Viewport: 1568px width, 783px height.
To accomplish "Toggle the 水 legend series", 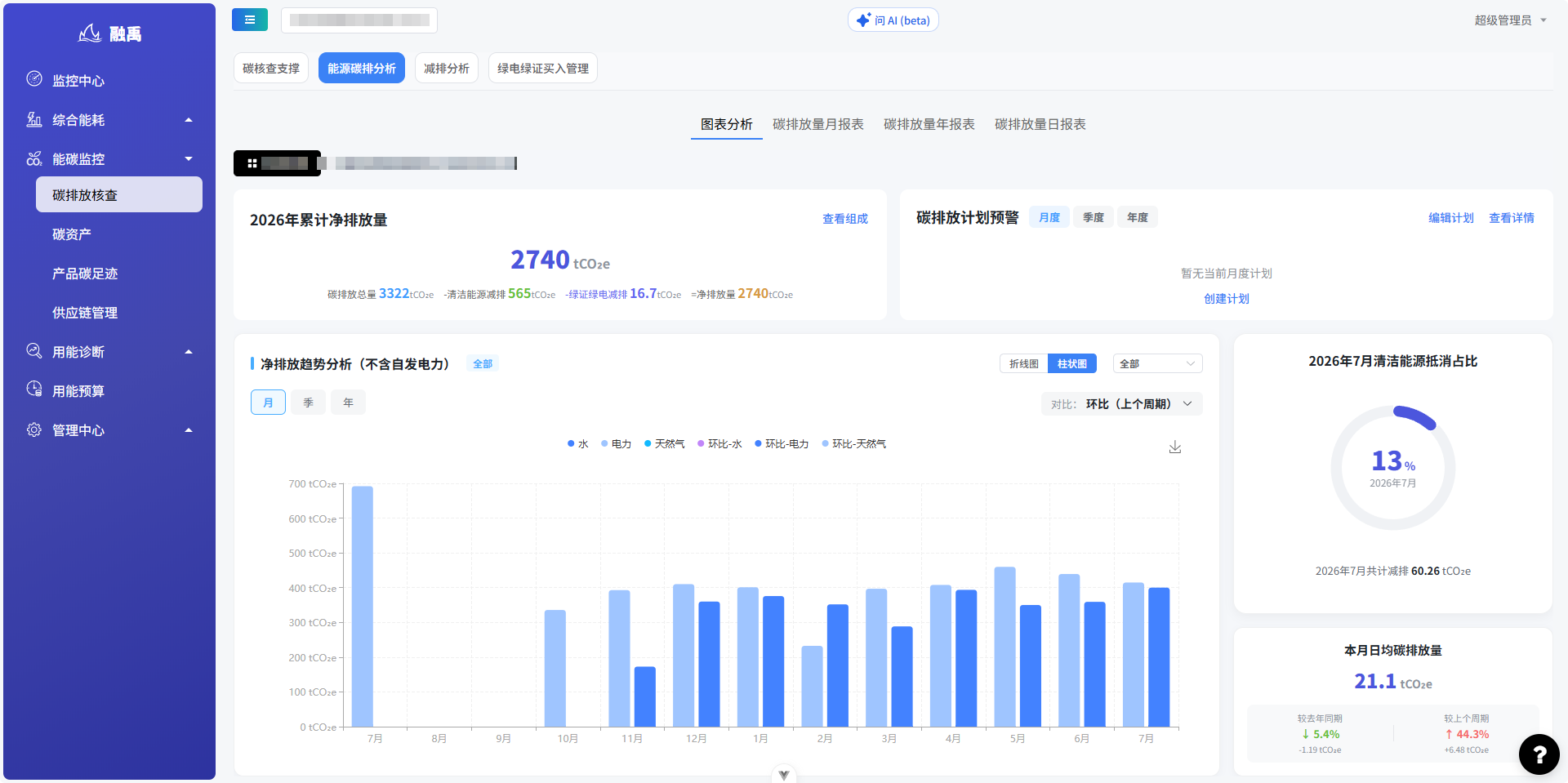I will [x=578, y=444].
